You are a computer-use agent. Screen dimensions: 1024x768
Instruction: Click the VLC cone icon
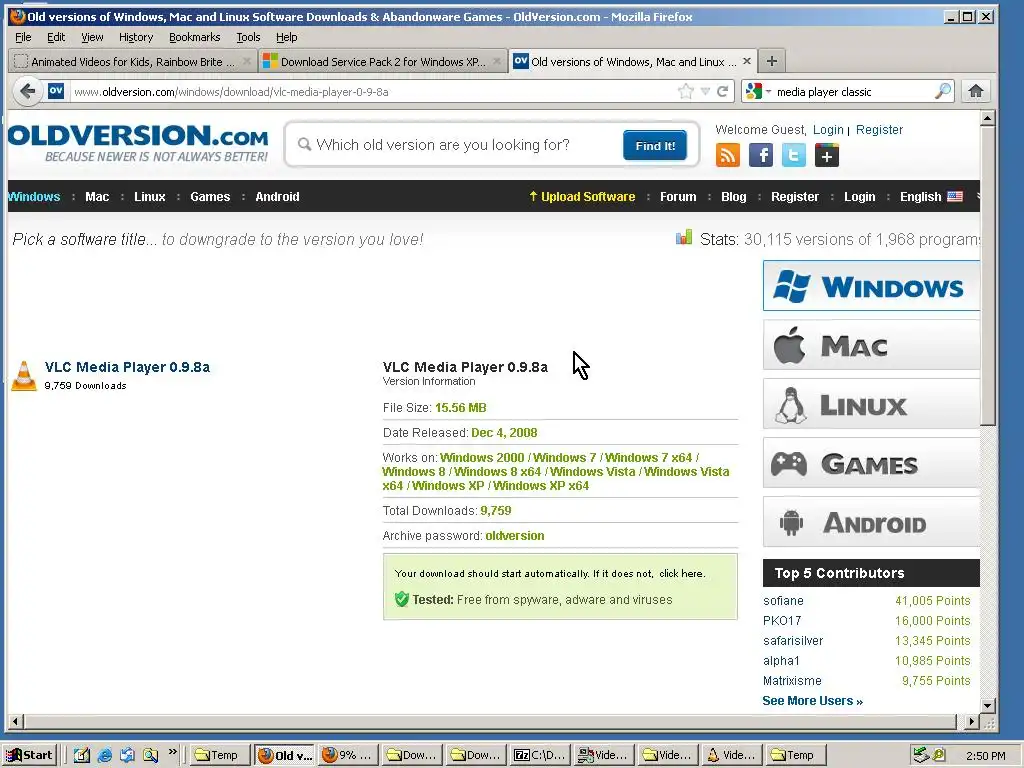tap(24, 376)
